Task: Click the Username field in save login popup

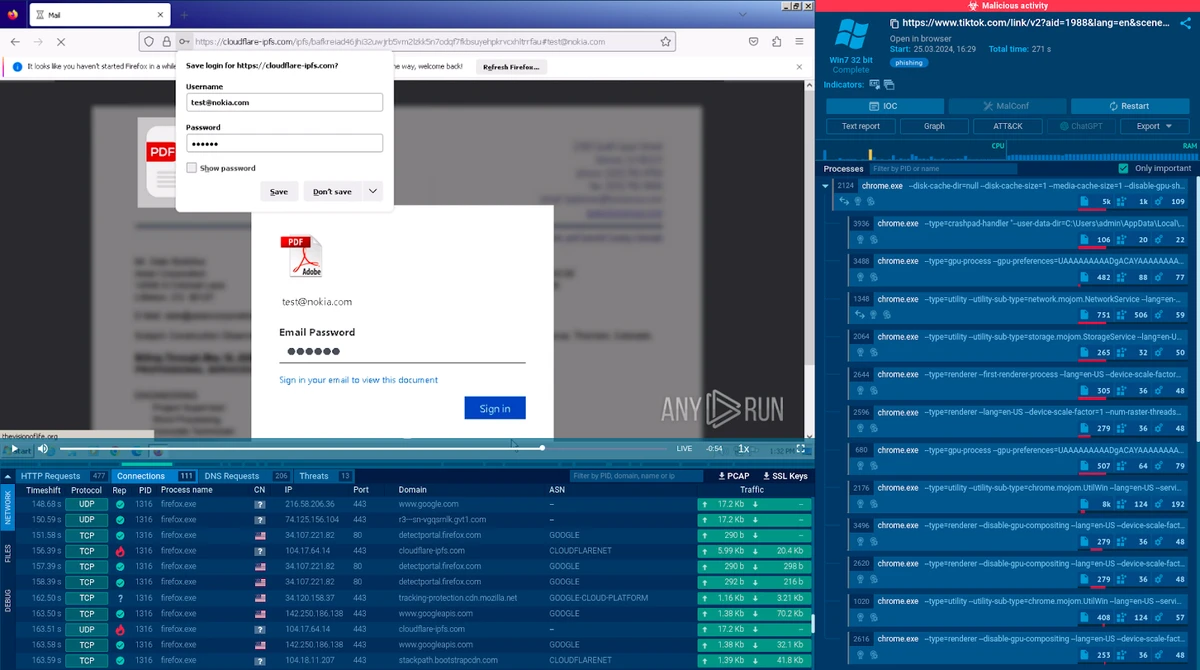Action: [x=284, y=102]
